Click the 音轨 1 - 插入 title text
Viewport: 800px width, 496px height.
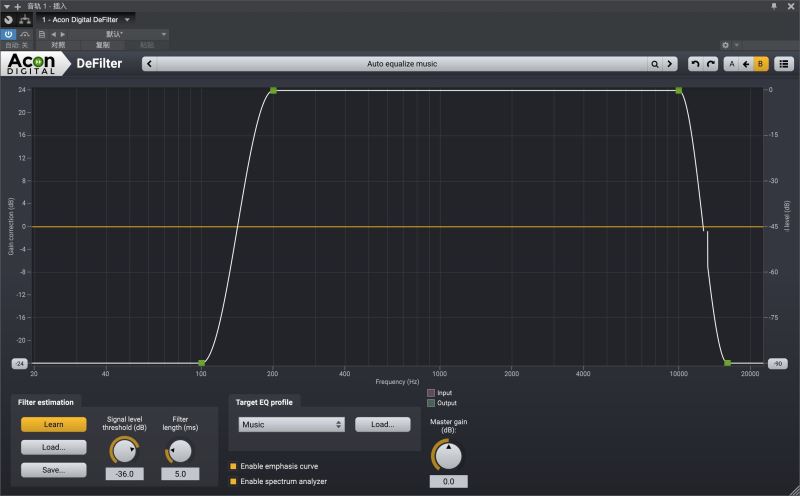pyautogui.click(x=46, y=6)
